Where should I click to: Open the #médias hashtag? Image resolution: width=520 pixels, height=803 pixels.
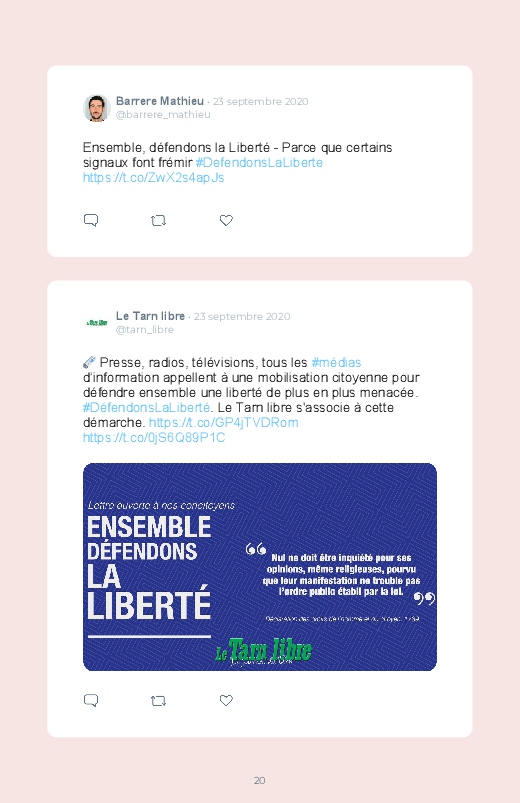tap(336, 363)
